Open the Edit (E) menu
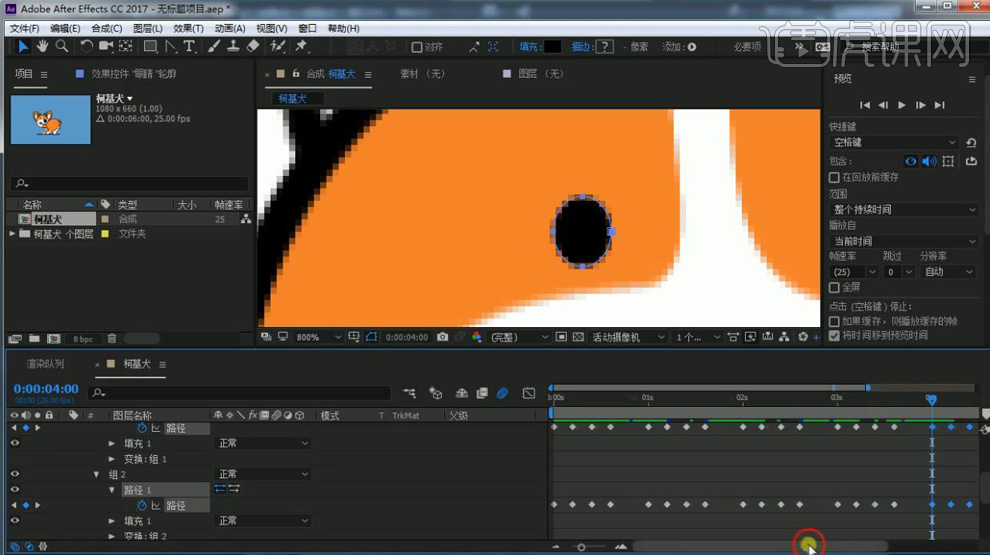This screenshot has width=990, height=555. click(x=65, y=28)
